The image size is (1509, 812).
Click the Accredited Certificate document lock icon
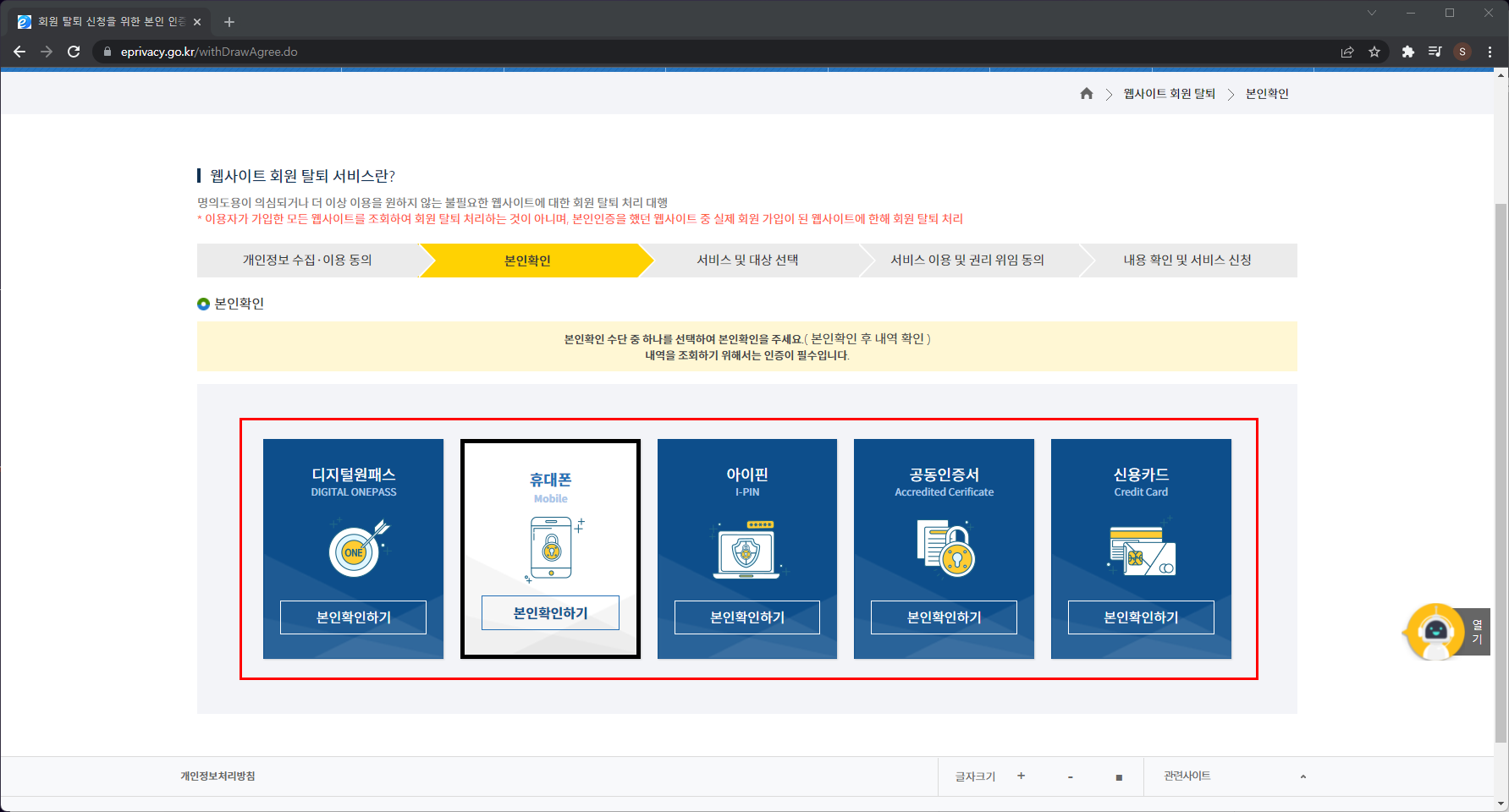[945, 548]
